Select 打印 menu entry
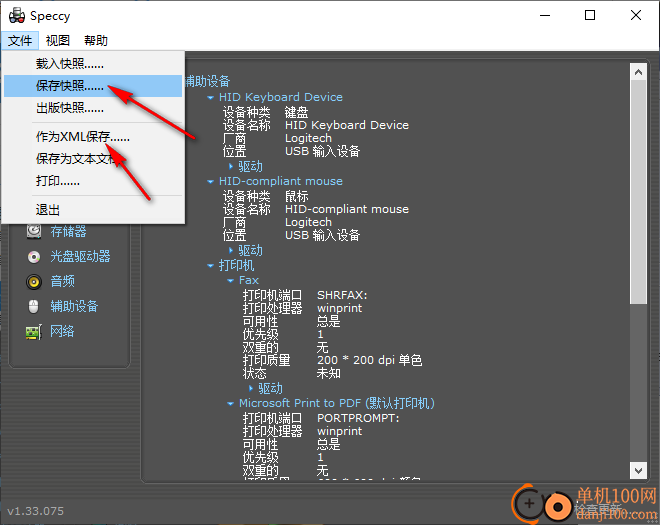The height and width of the screenshot is (525, 660). tap(93, 181)
